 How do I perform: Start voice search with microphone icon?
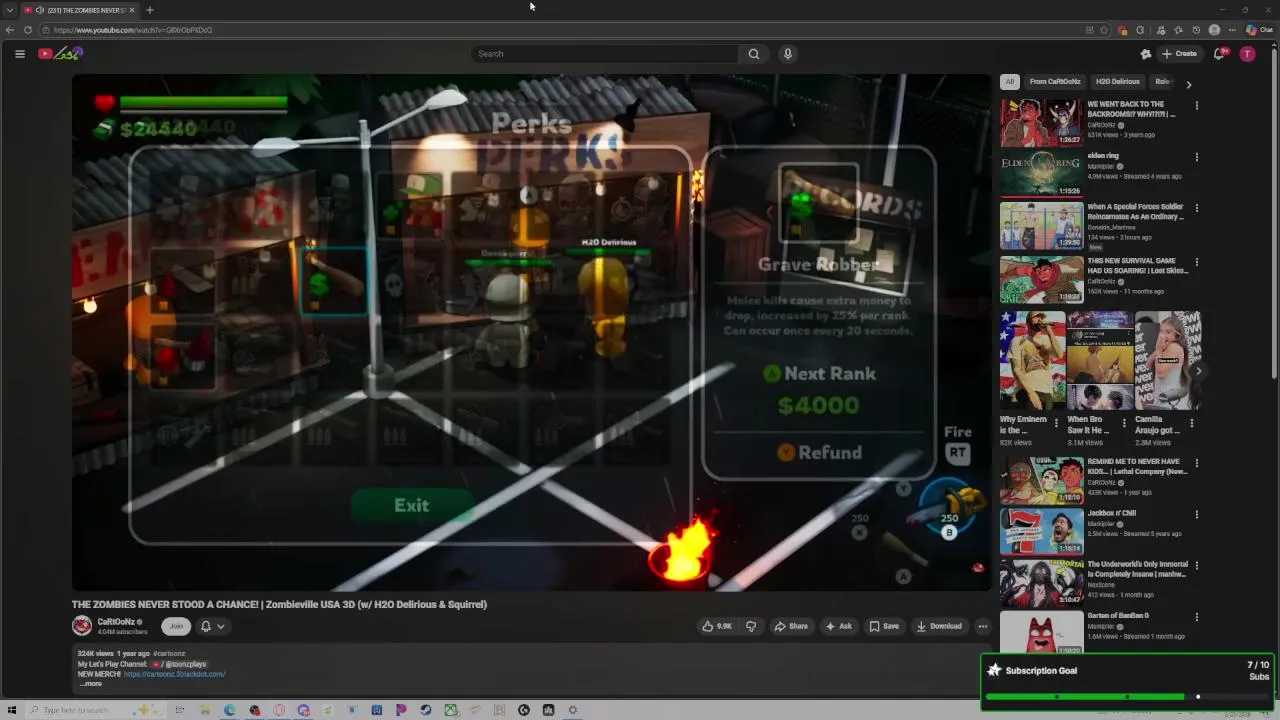tap(788, 54)
